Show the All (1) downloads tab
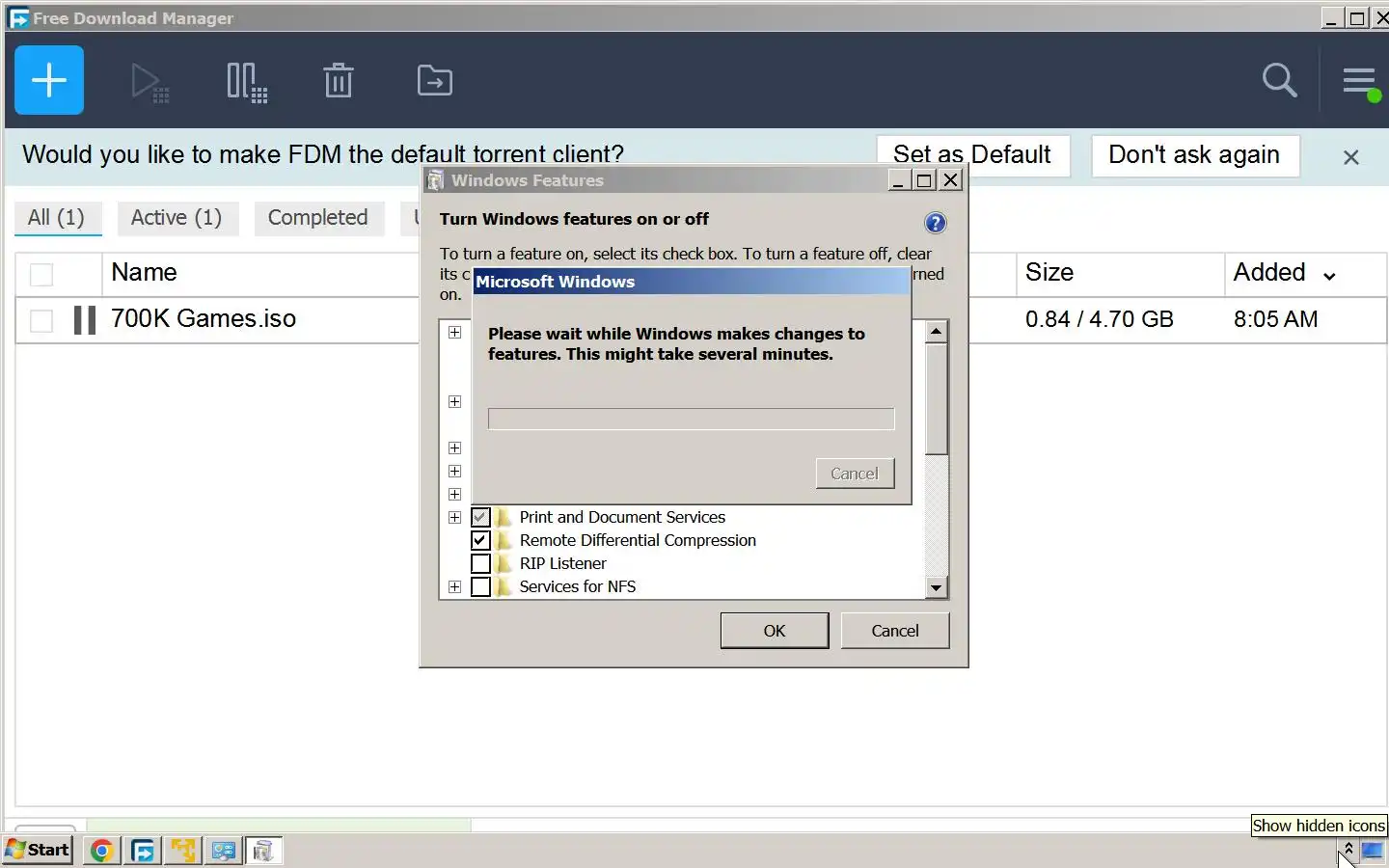The width and height of the screenshot is (1389, 868). coord(56,217)
